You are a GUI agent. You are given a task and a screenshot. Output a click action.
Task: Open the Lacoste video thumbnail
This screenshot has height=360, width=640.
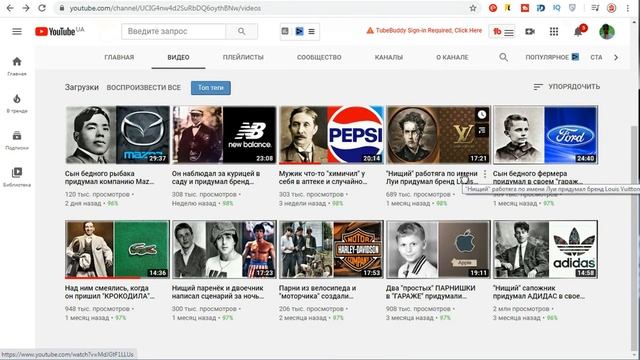pyautogui.click(x=118, y=249)
